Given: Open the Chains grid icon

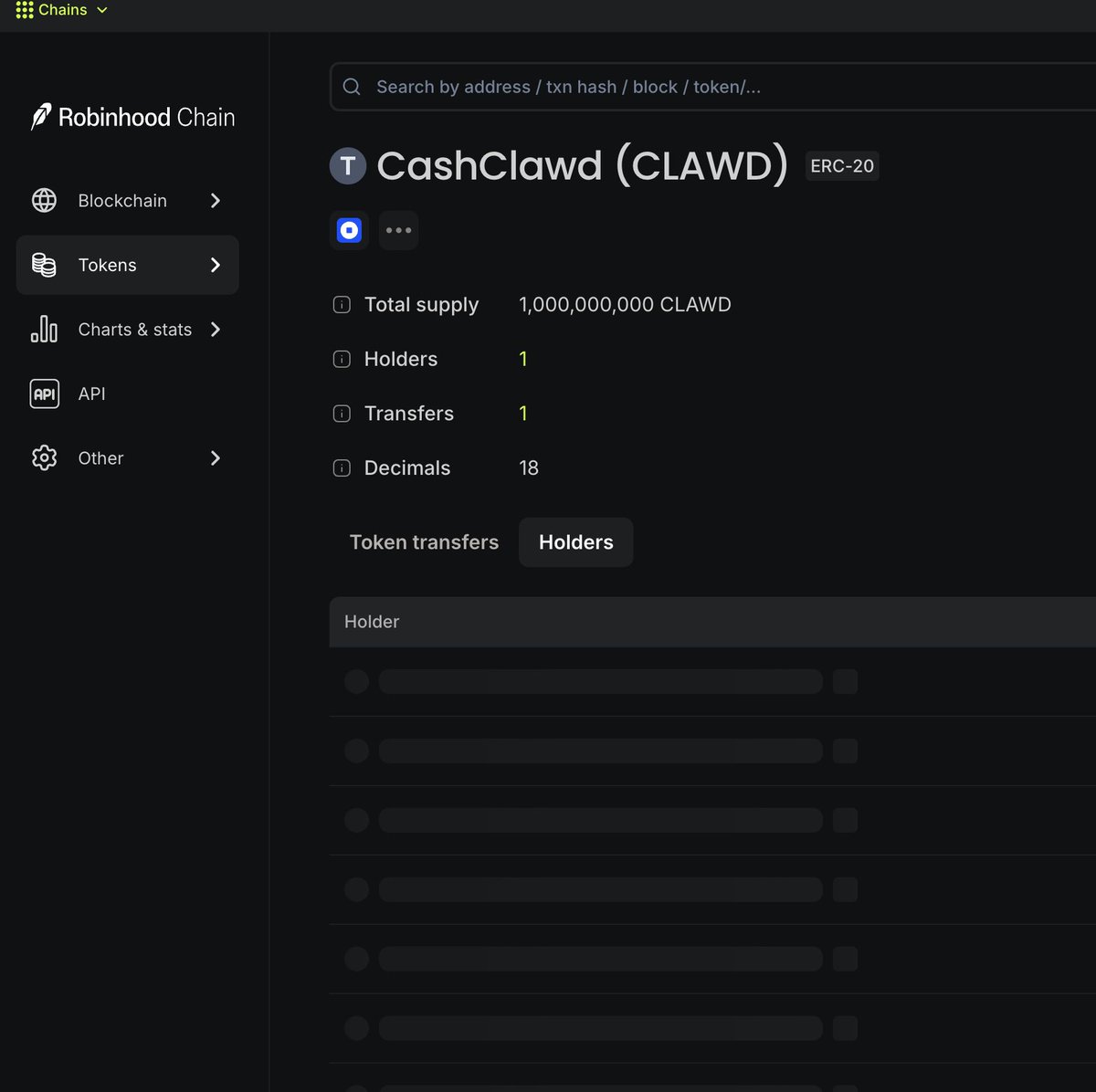Looking at the screenshot, I should point(25,10).
